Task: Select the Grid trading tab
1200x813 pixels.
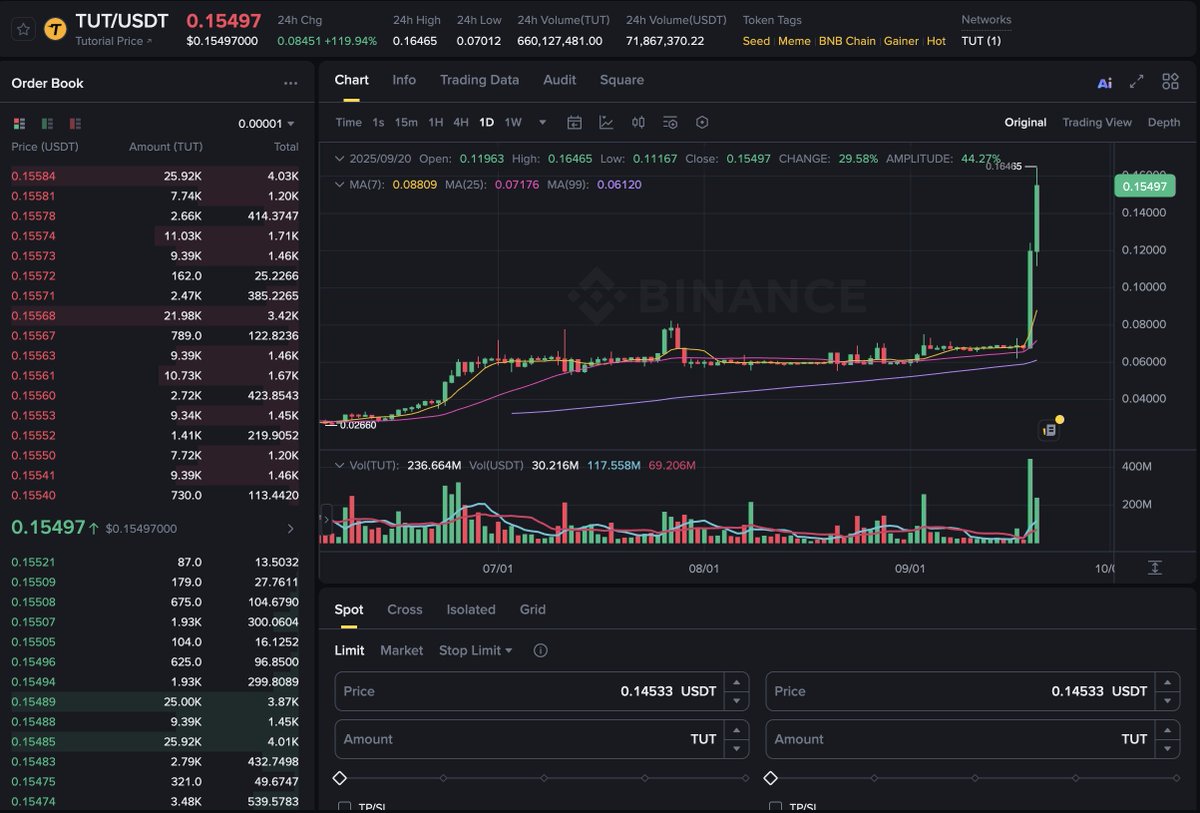Action: click(533, 609)
